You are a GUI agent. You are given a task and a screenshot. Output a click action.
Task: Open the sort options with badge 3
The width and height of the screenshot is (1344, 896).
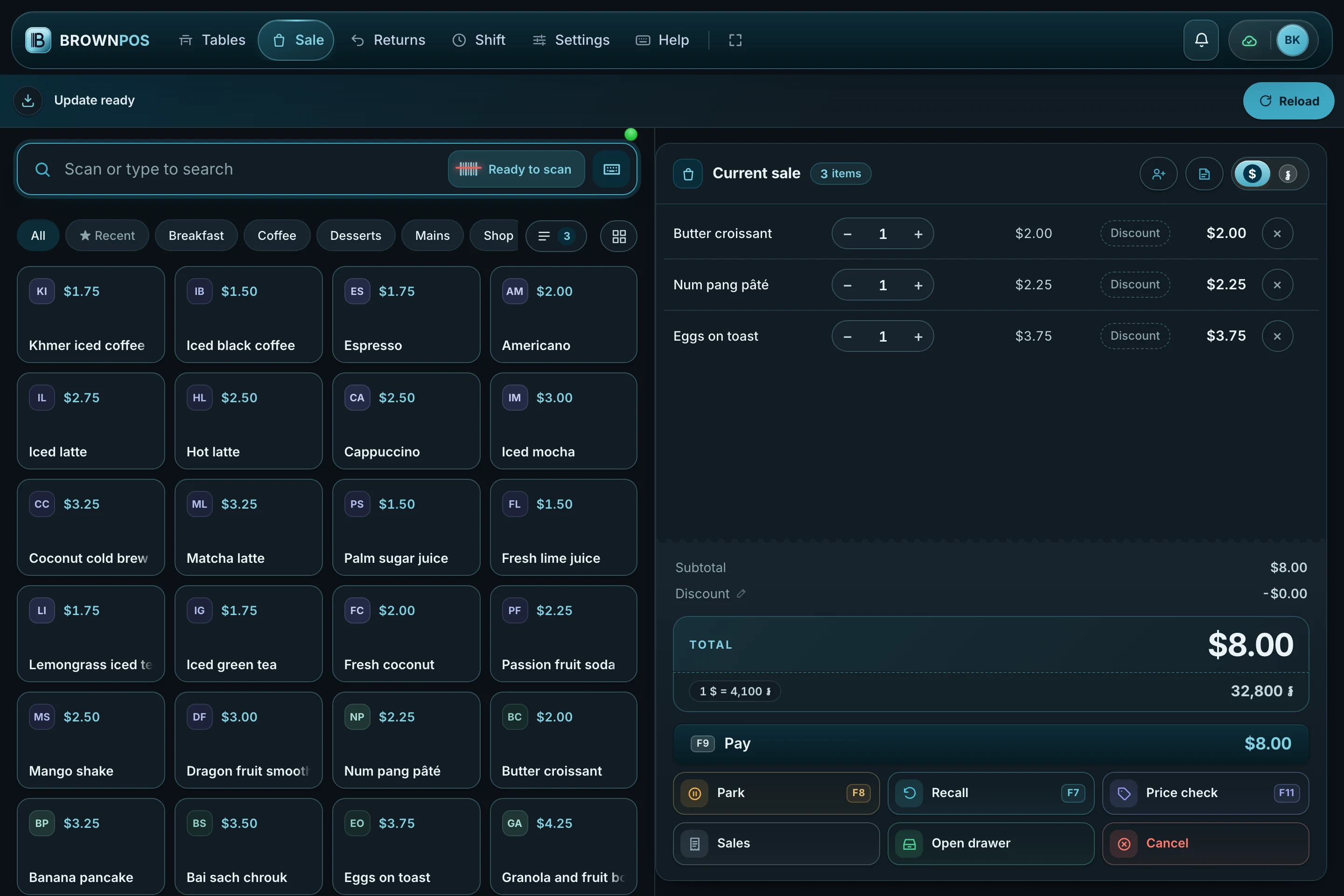555,236
